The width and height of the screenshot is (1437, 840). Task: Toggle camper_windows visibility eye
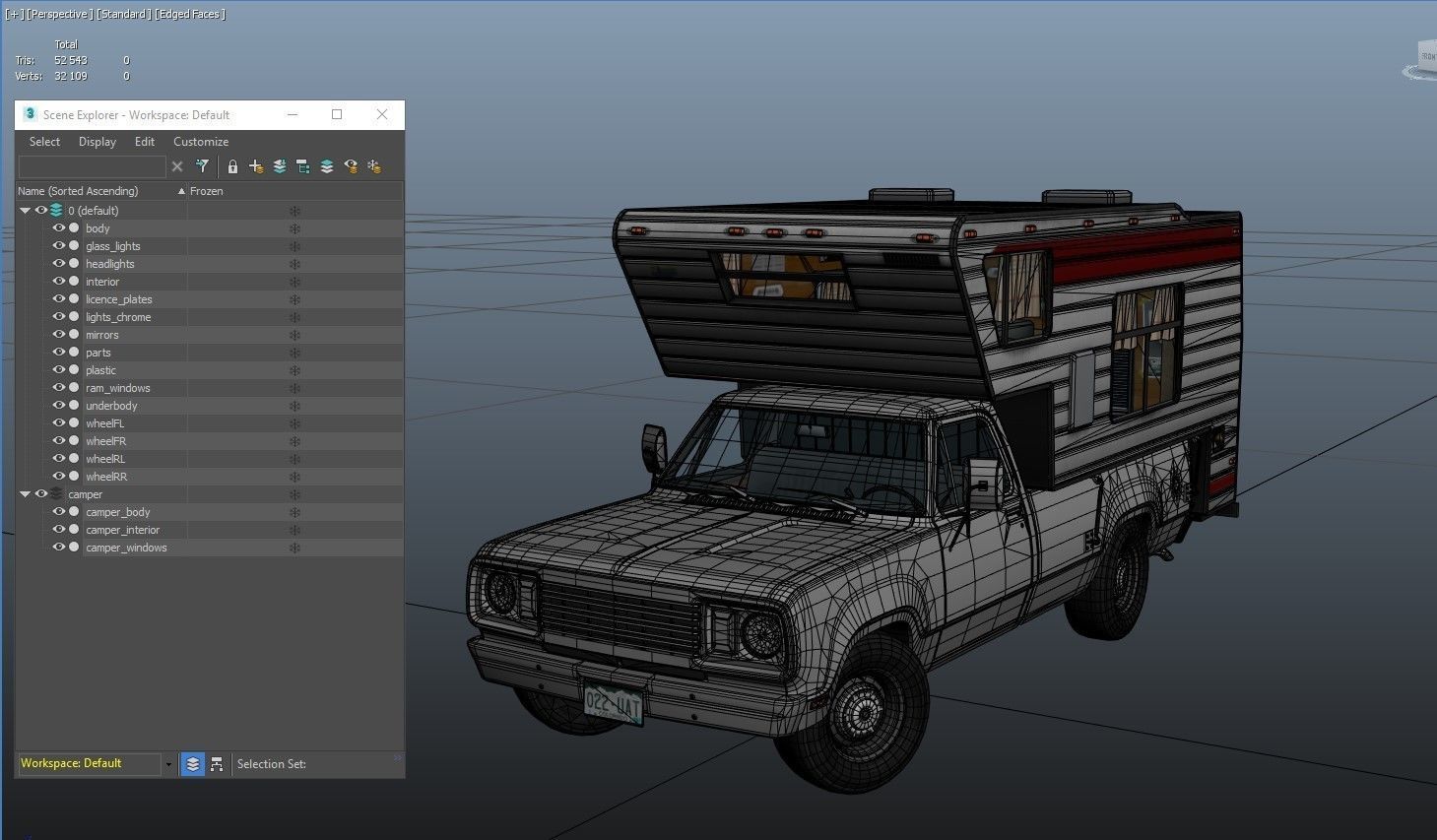58,548
